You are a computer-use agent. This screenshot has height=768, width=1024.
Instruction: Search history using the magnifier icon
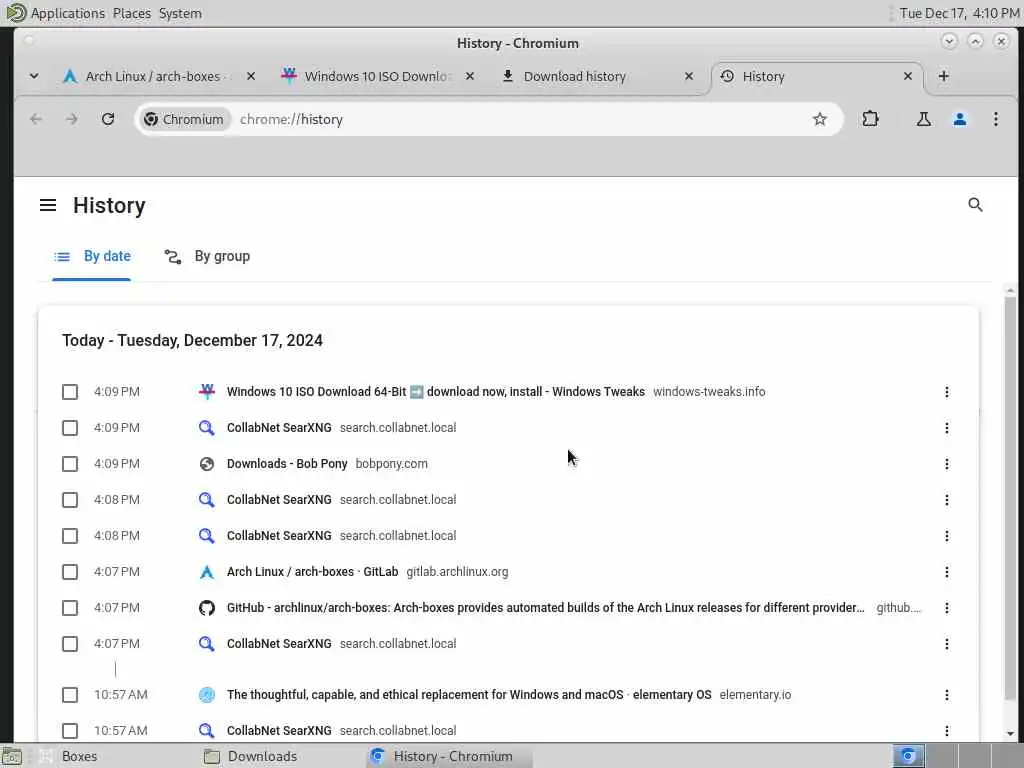point(975,205)
